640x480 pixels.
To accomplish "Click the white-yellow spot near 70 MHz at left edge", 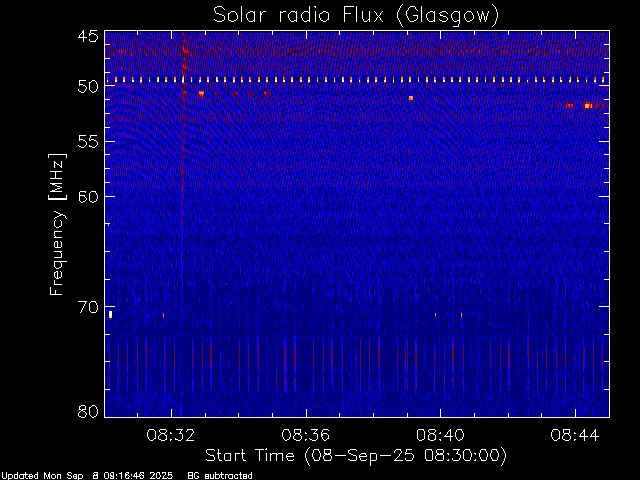I will [110, 314].
